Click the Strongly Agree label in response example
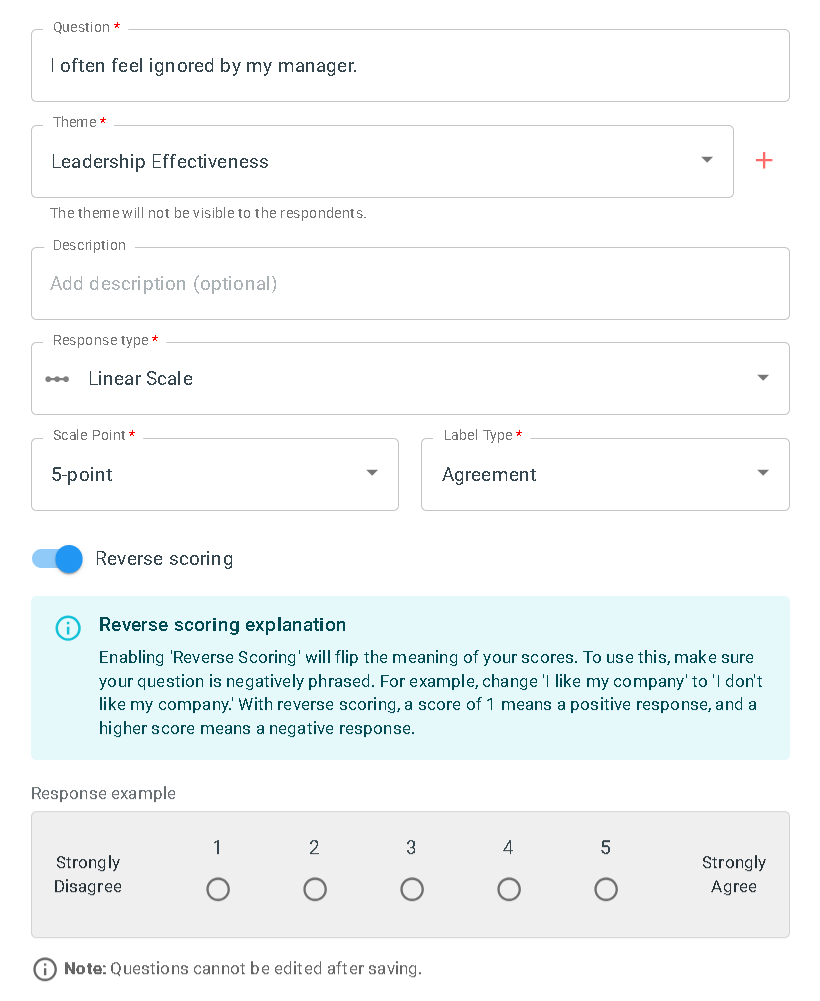This screenshot has width=820, height=1001. 734,875
